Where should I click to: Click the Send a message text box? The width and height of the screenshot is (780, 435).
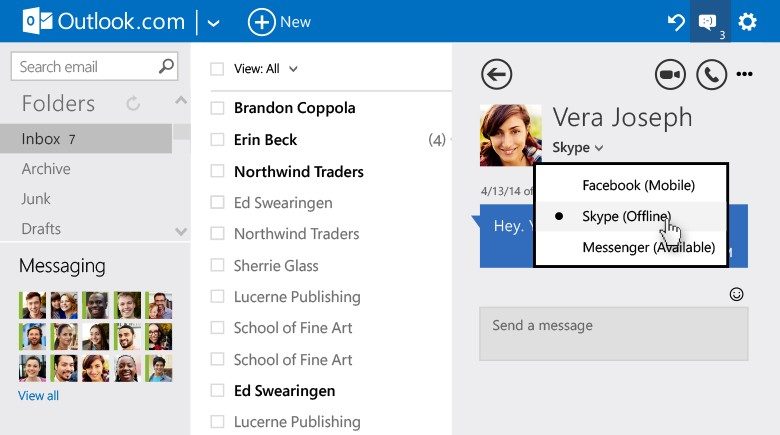tap(613, 333)
